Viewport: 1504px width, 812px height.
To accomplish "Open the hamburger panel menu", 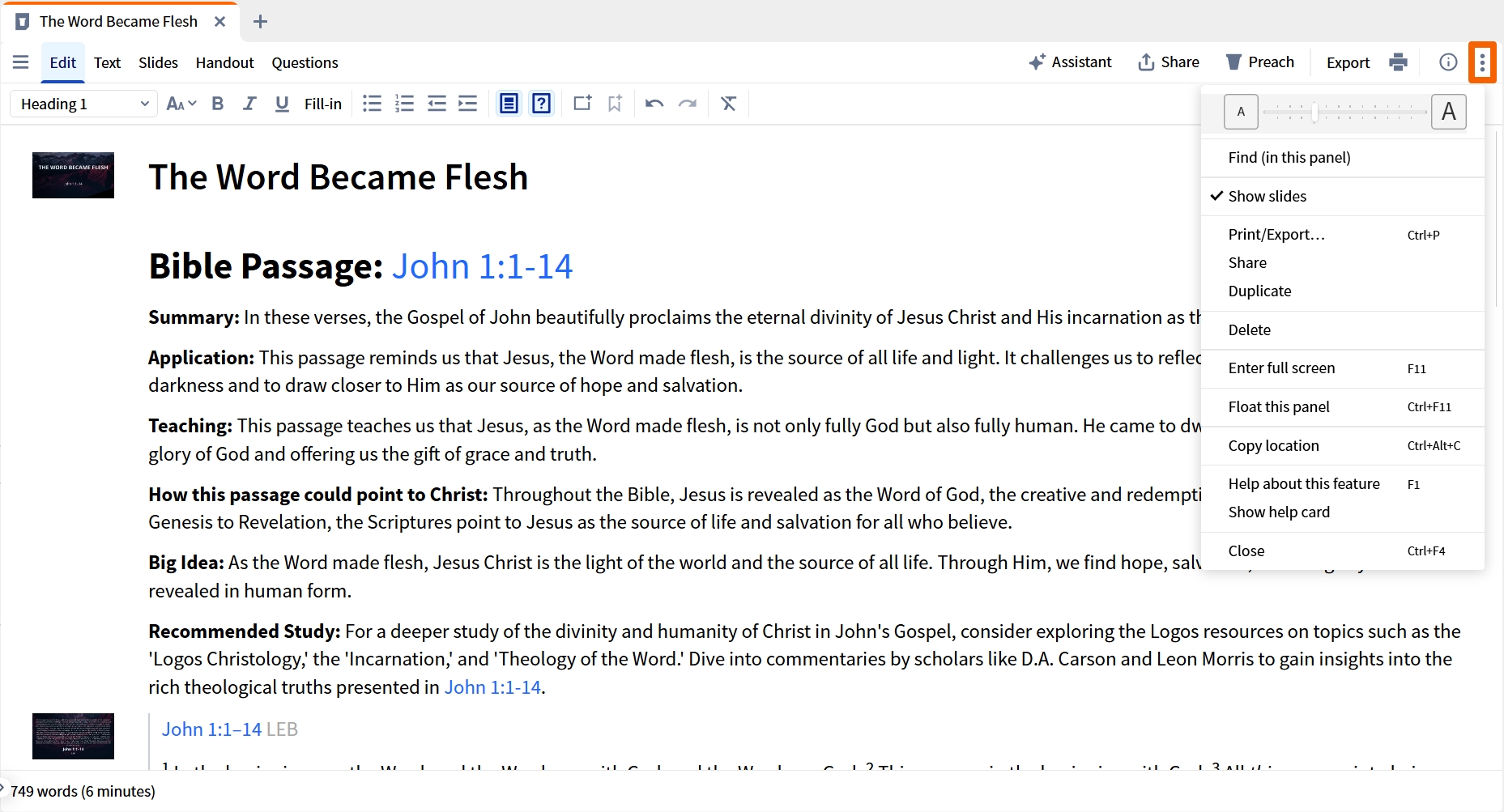I will [21, 62].
